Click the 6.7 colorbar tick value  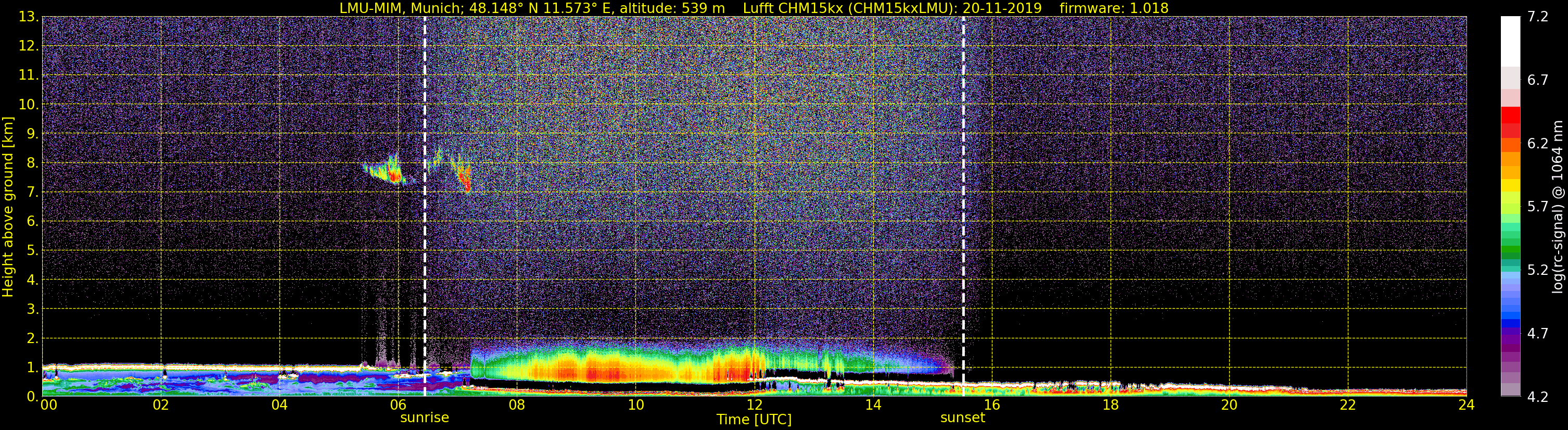pyautogui.click(x=1538, y=80)
